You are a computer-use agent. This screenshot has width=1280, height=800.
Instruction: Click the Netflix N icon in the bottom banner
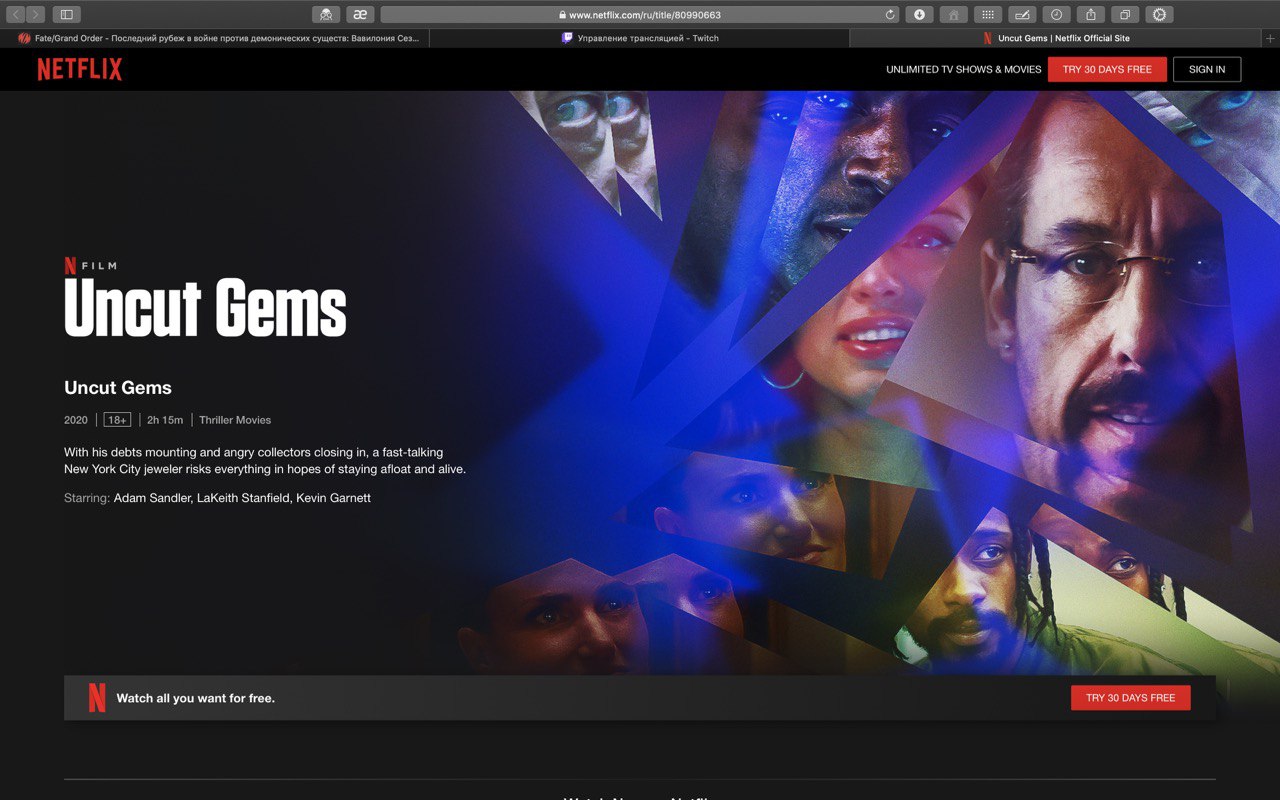click(x=97, y=697)
